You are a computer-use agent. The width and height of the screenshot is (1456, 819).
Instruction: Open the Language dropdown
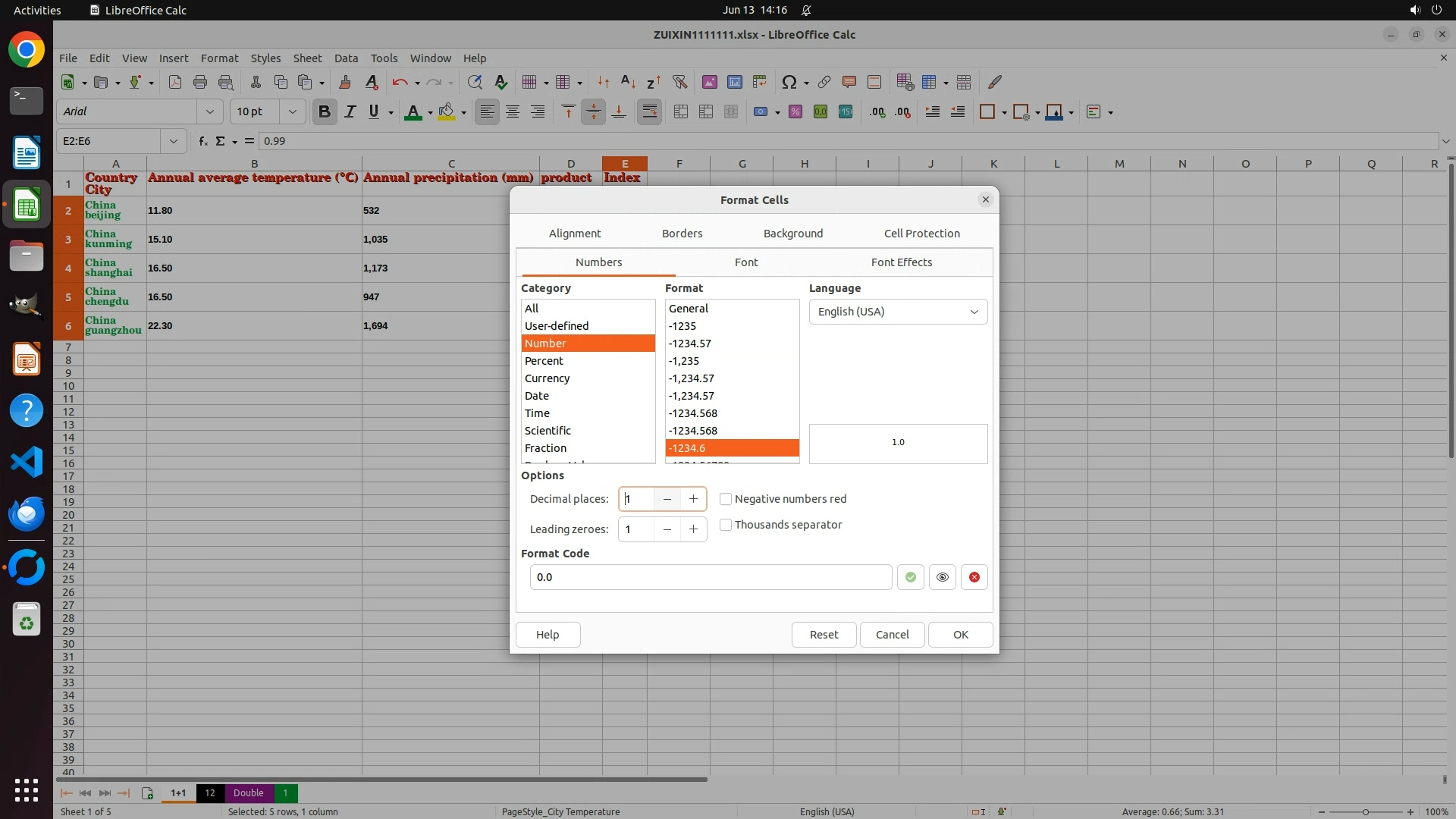(x=898, y=312)
